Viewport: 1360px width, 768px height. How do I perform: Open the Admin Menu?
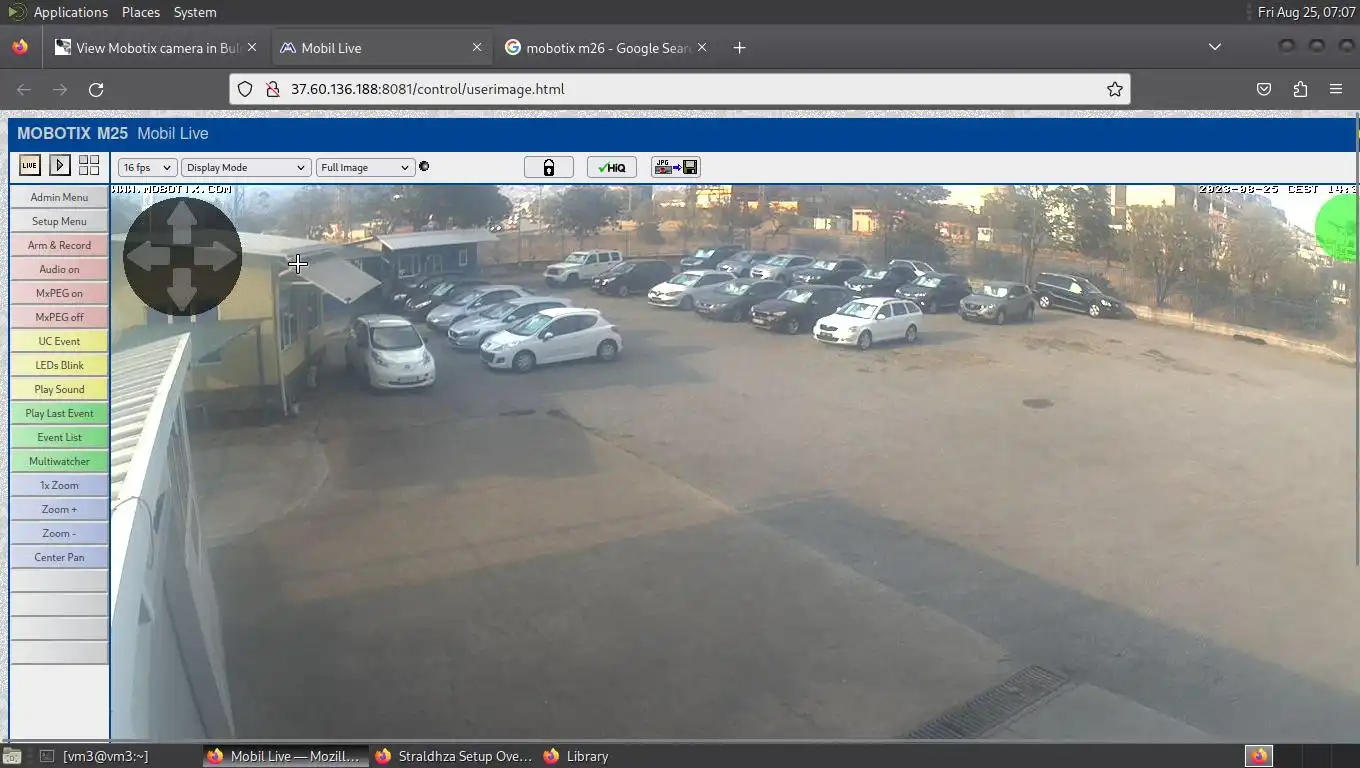pyautogui.click(x=59, y=197)
